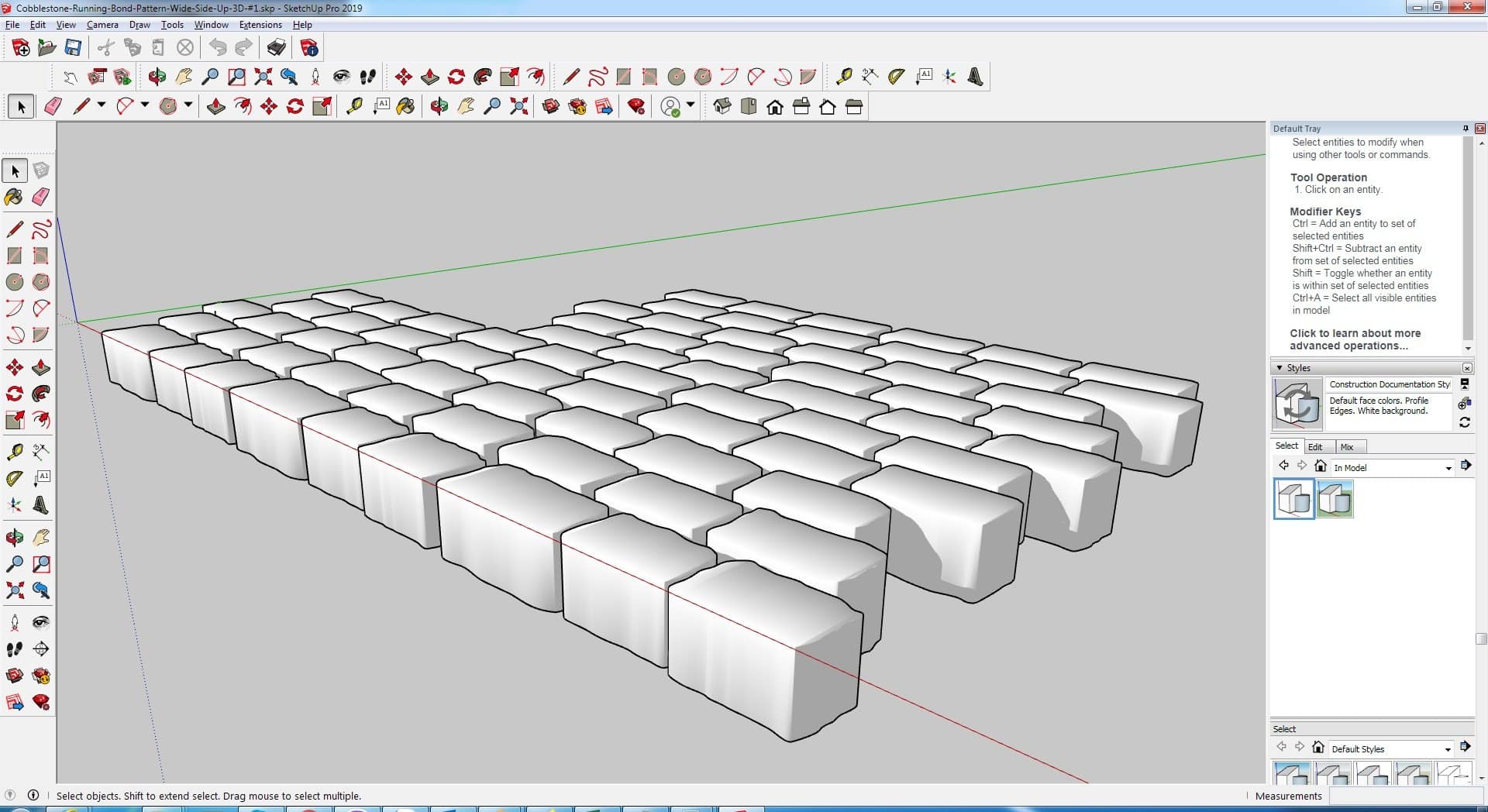Click the Model Info icon in the top toolbar
1488x812 pixels.
(309, 48)
